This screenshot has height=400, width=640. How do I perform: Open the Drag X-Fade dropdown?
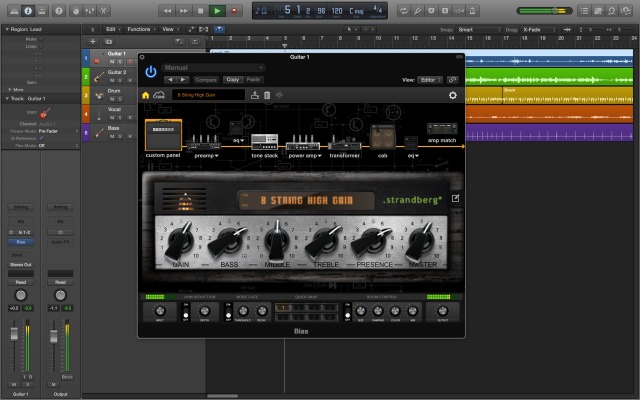pyautogui.click(x=539, y=29)
